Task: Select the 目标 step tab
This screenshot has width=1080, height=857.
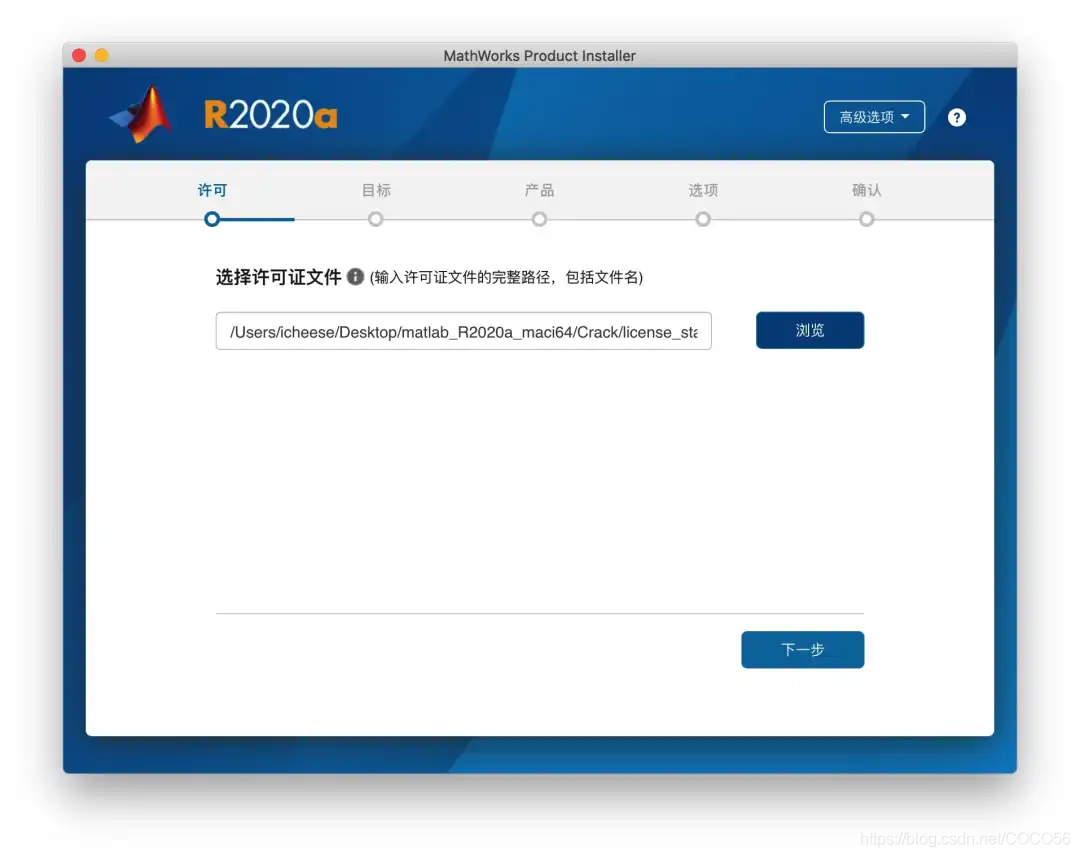Action: coord(376,190)
